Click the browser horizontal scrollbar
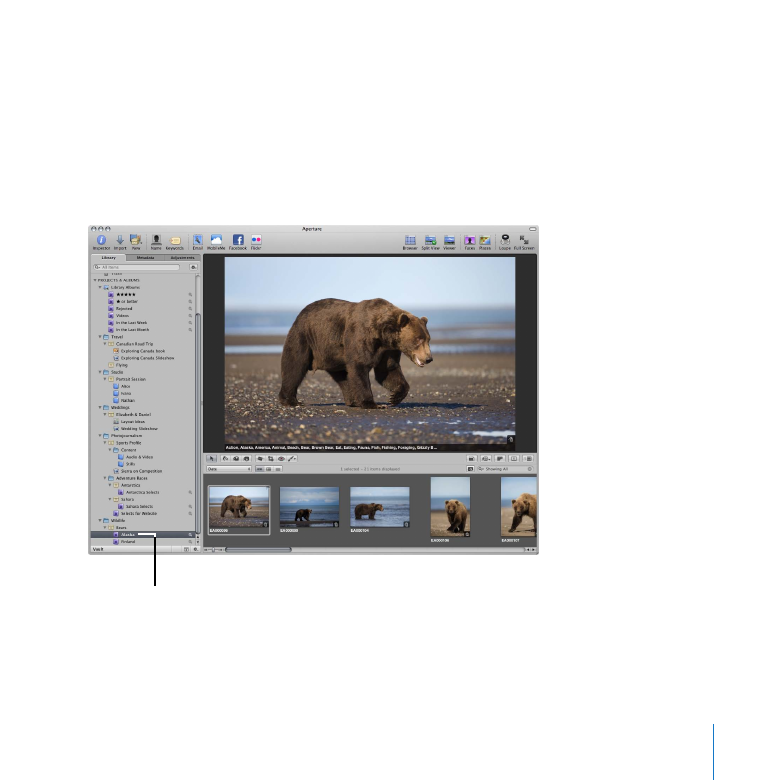 pos(258,550)
